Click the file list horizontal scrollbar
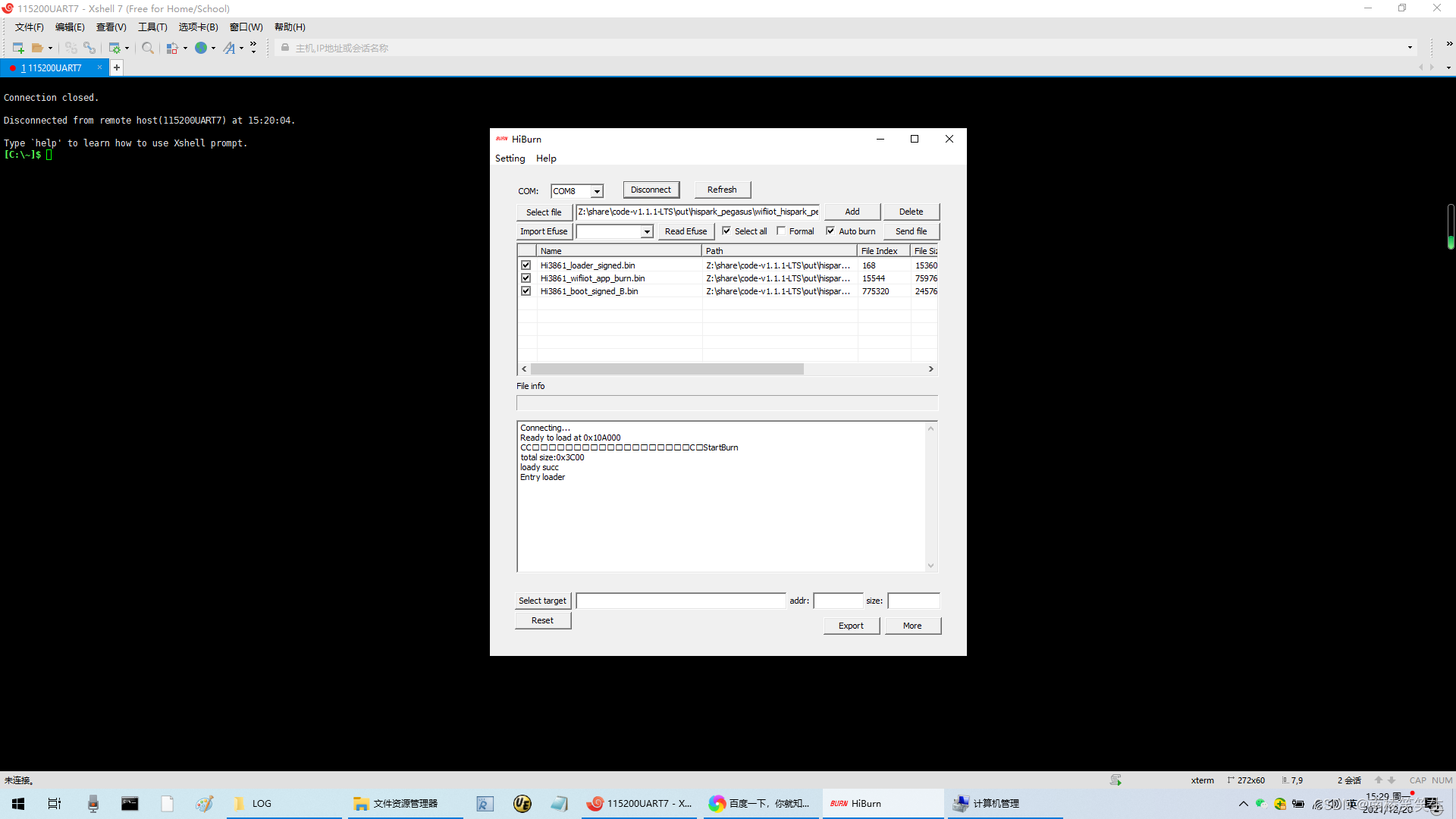1456x819 pixels. (x=667, y=369)
